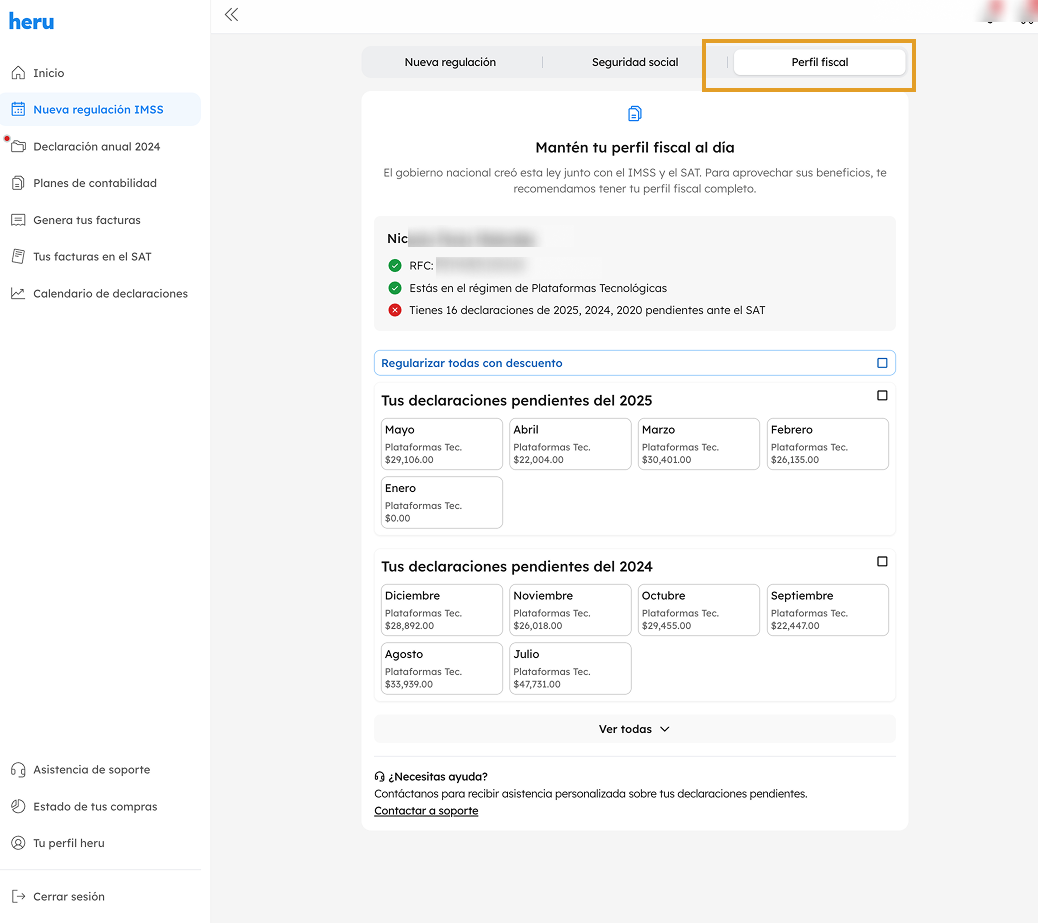Viewport: 1038px width, 923px height.
Task: Select the Mayo 2025 declaration card
Action: tap(442, 444)
